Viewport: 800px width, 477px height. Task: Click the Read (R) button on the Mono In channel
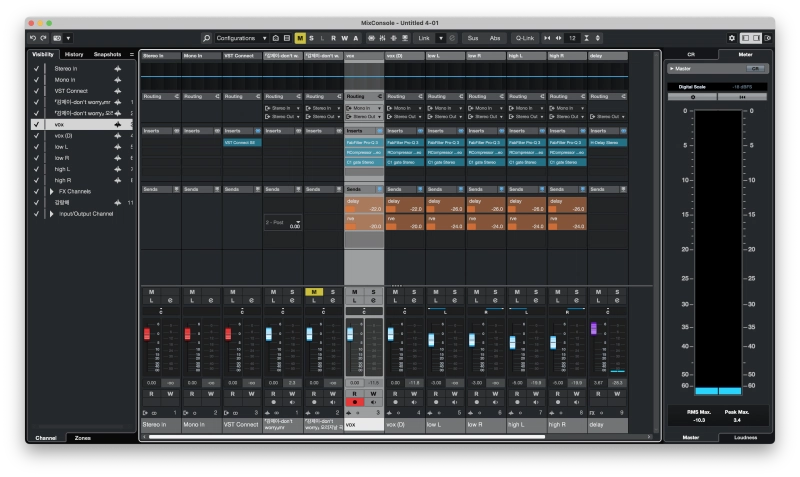192,394
